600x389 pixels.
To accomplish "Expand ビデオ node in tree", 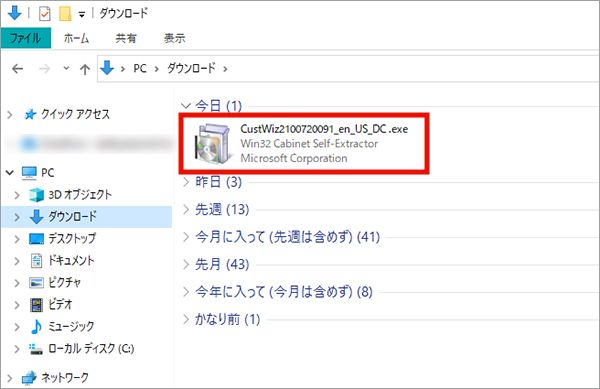I will pos(17,305).
